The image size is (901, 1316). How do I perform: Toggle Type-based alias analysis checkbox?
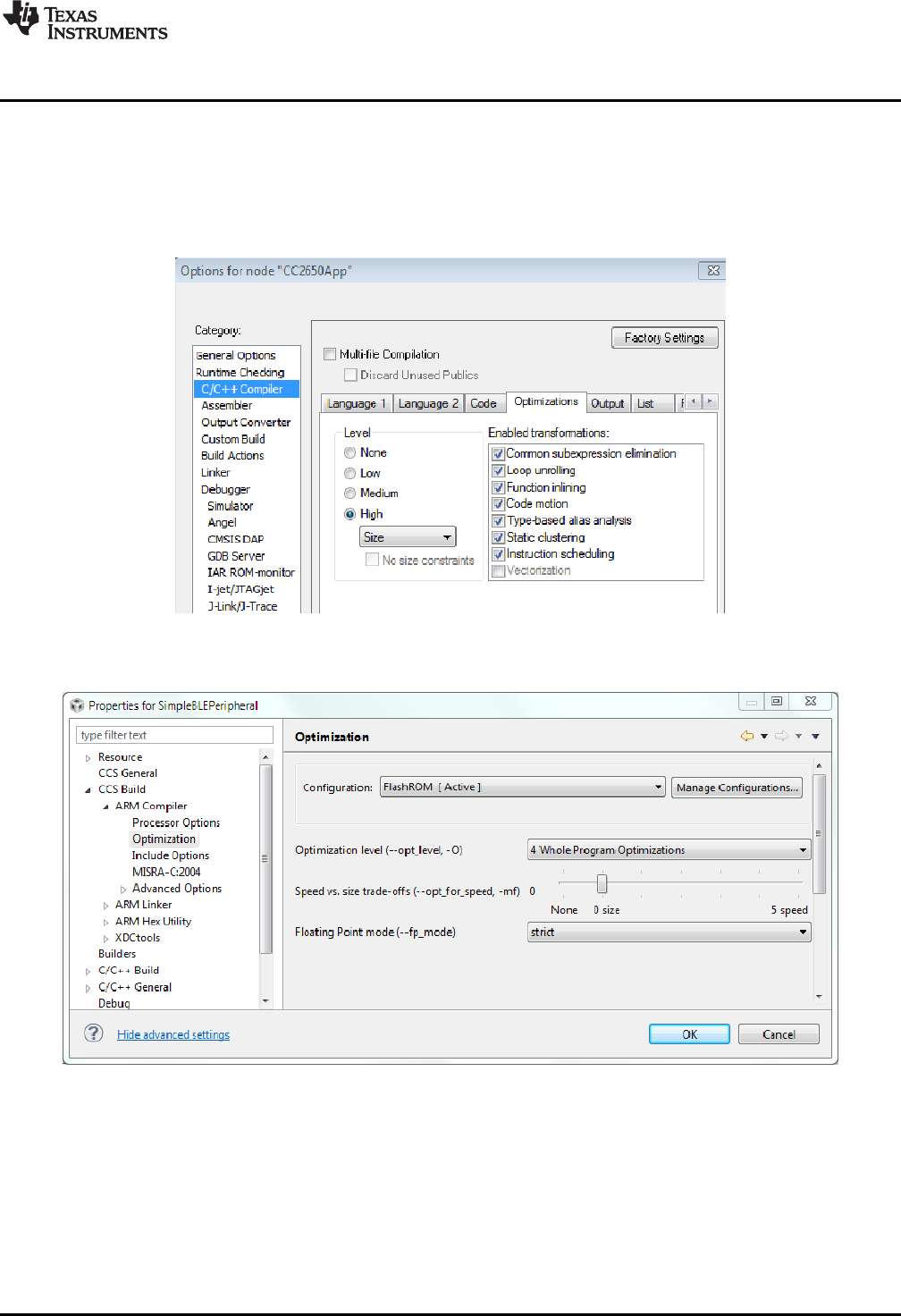[499, 520]
